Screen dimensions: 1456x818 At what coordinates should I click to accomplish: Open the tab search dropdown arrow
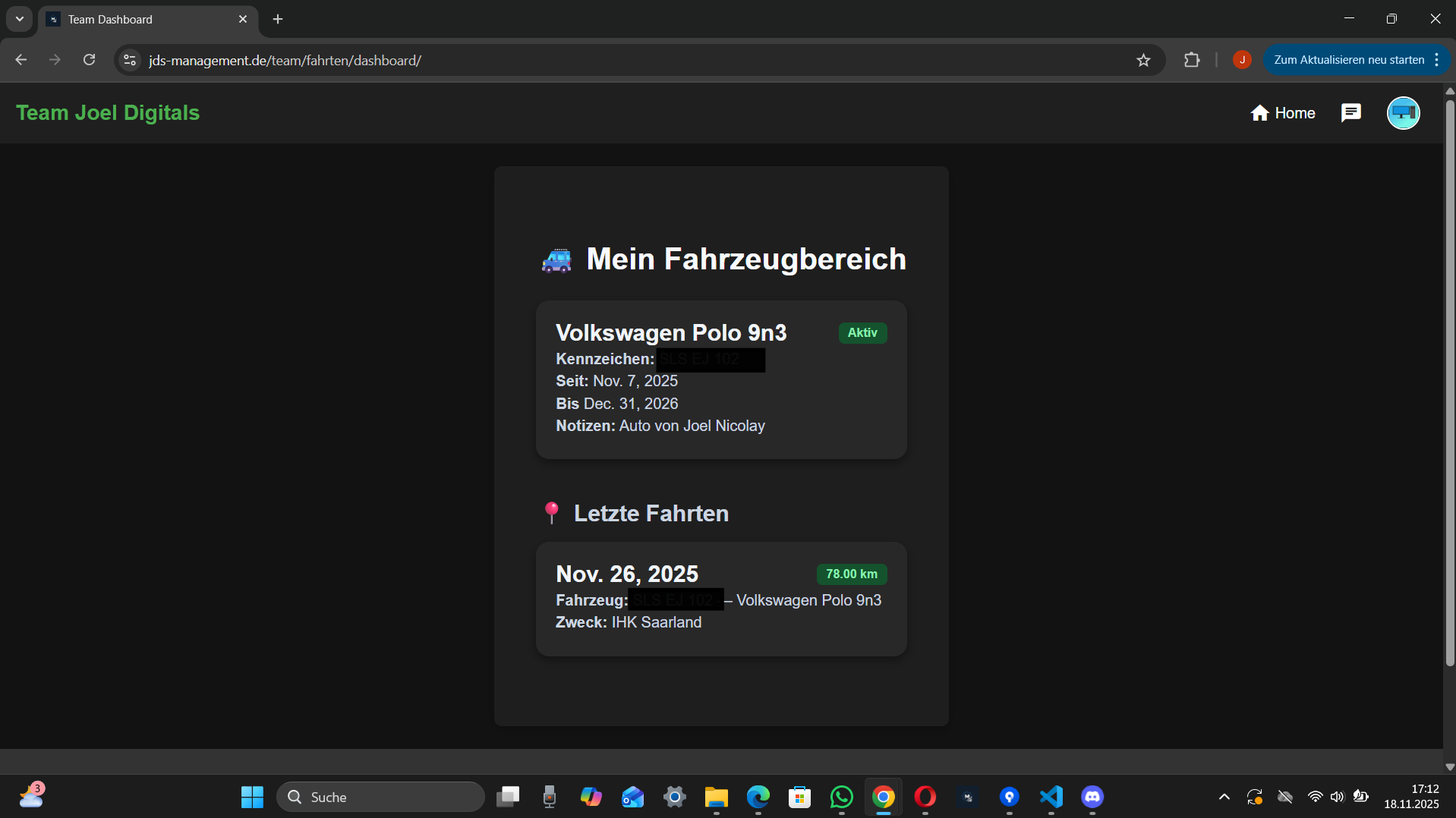click(x=19, y=19)
